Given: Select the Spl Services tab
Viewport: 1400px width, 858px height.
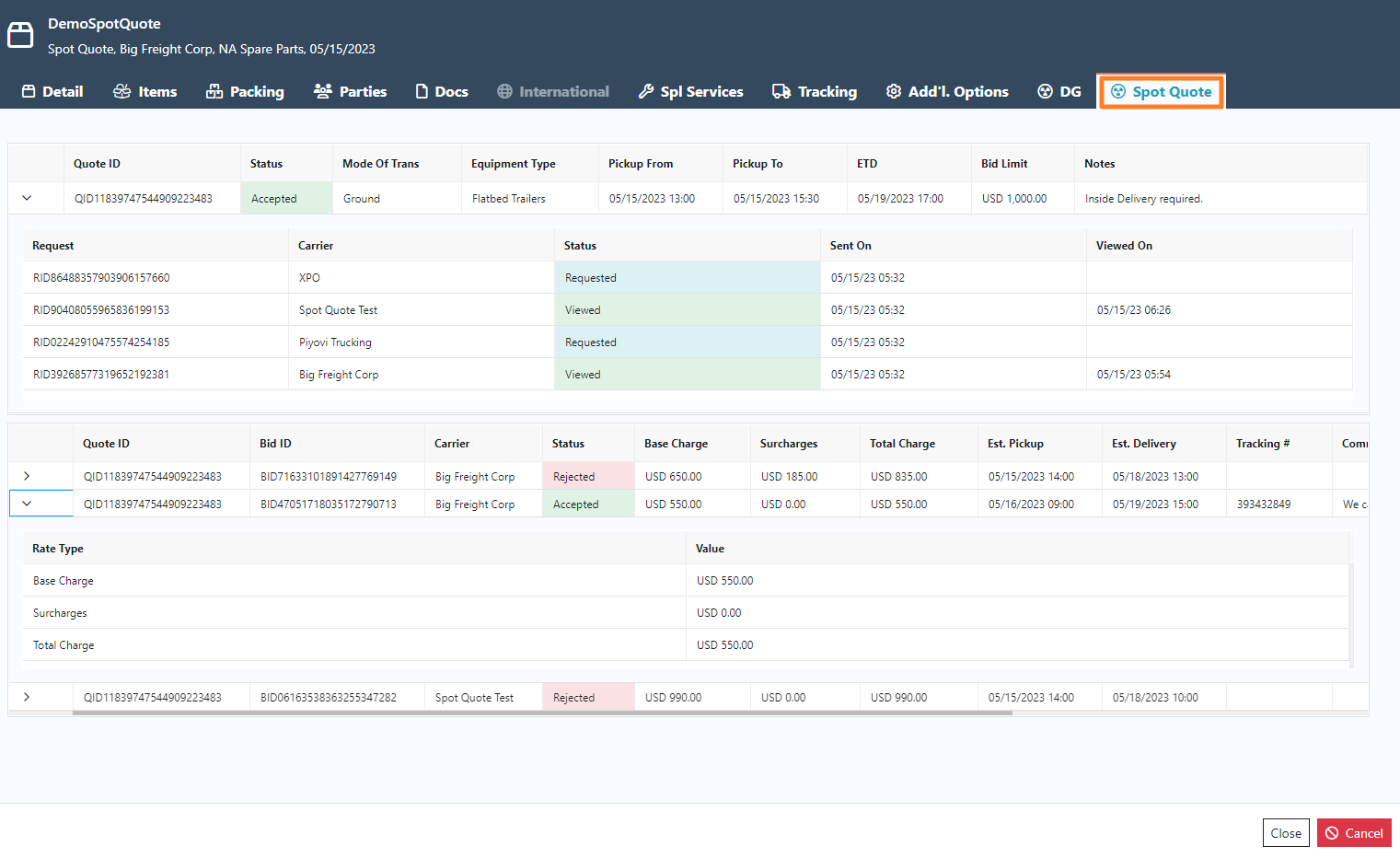Looking at the screenshot, I should (691, 91).
